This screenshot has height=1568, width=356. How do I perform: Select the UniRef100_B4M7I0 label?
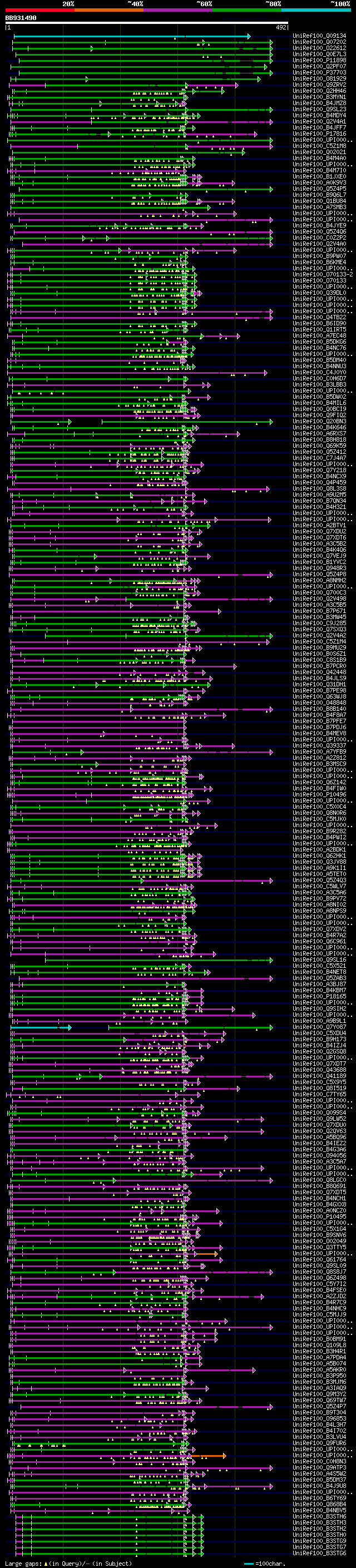(319, 170)
